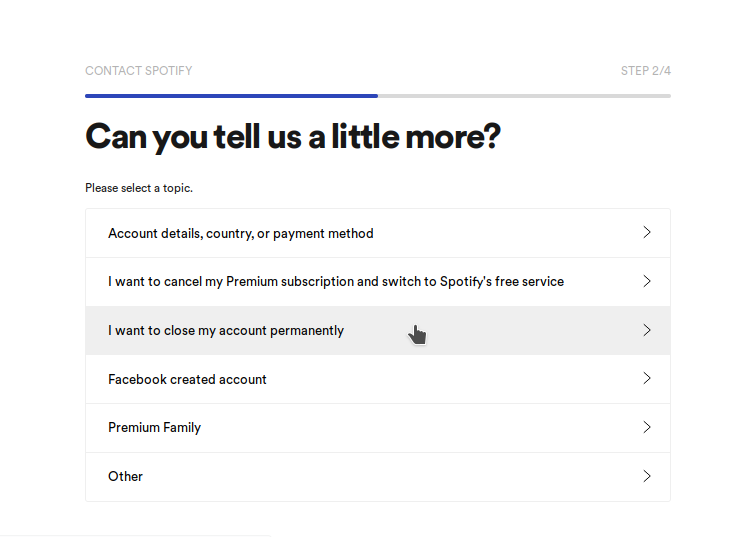Select the Facebook created account topic
The height and width of the screenshot is (537, 744).
coord(378,379)
